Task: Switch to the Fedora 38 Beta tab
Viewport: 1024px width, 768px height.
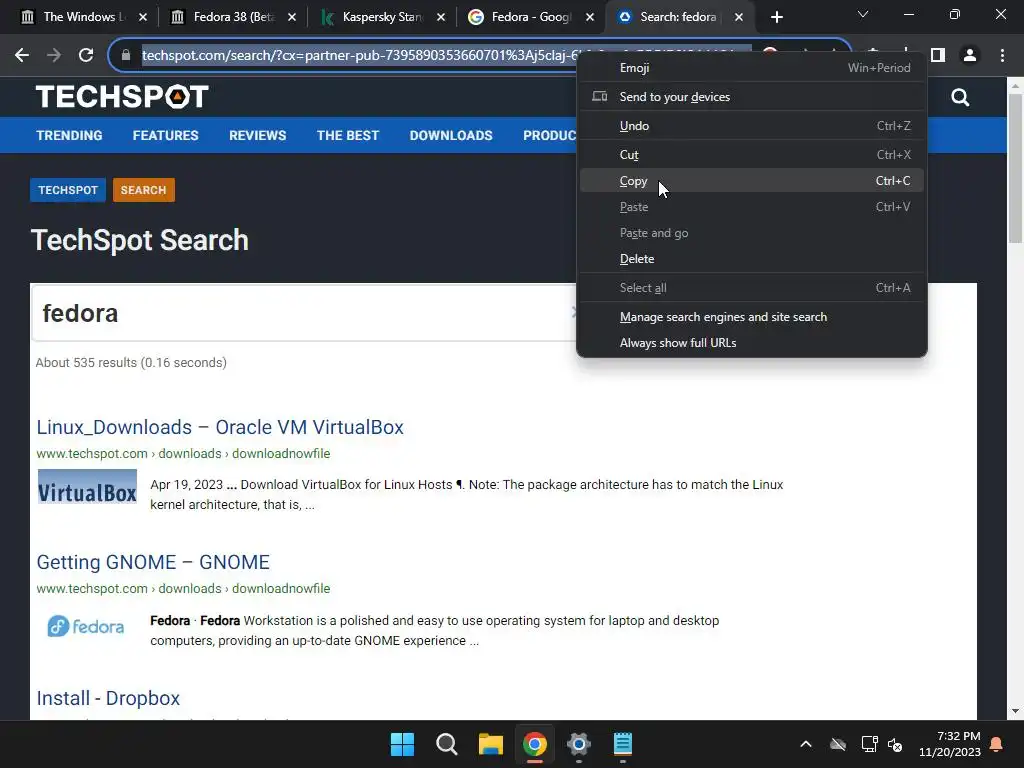Action: tap(232, 17)
